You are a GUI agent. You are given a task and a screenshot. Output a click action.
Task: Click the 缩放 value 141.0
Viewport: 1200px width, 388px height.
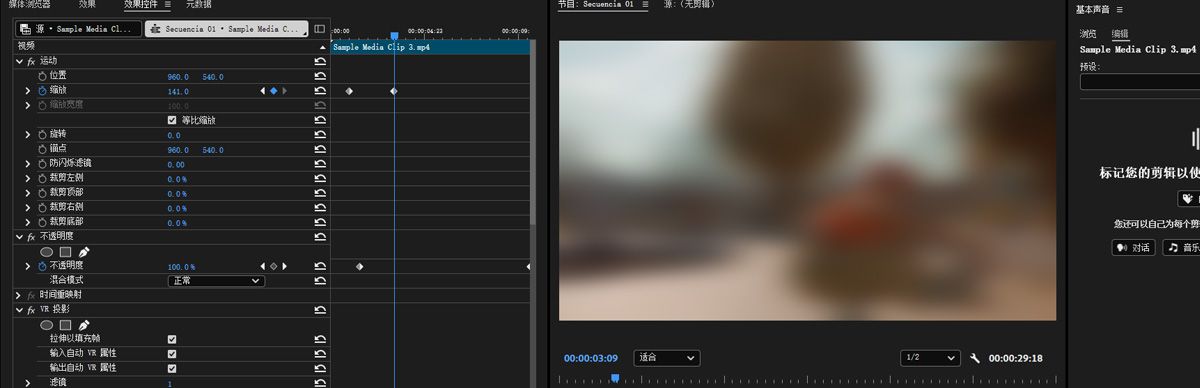point(179,91)
